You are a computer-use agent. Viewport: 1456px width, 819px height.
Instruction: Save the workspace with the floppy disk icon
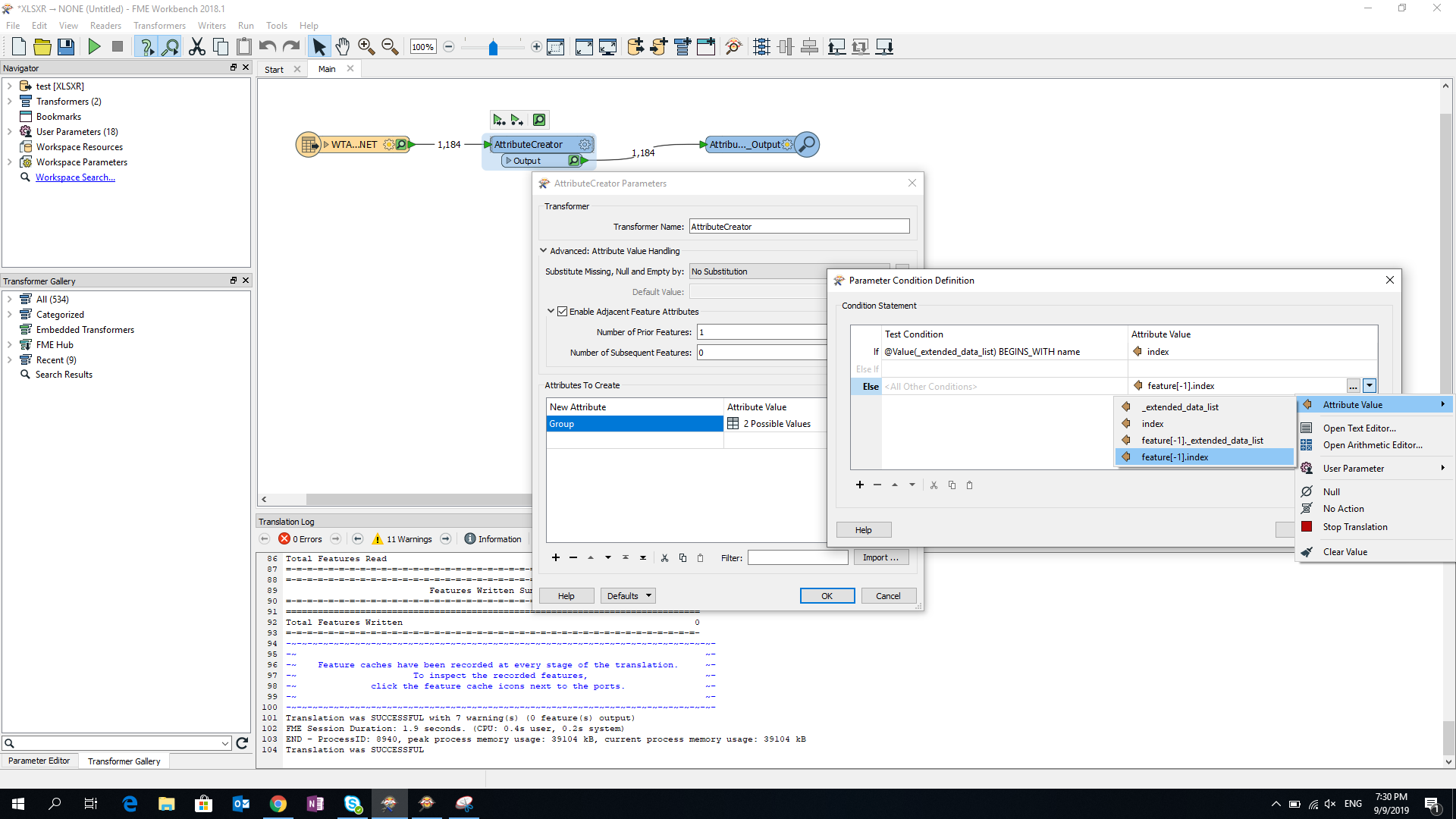point(66,47)
